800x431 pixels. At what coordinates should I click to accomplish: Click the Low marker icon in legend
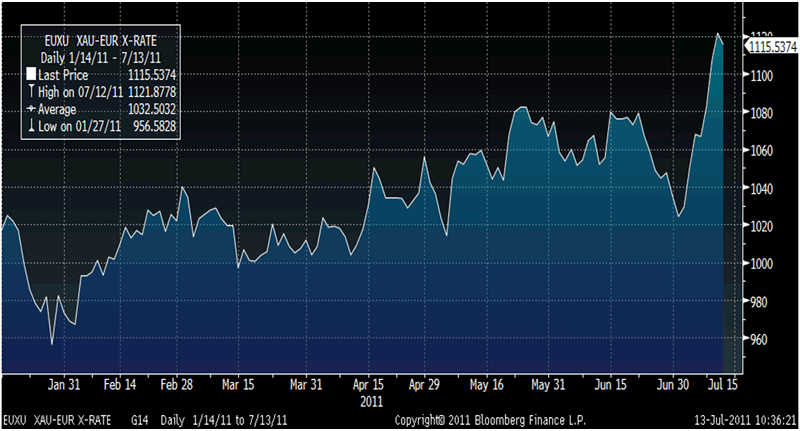point(31,126)
